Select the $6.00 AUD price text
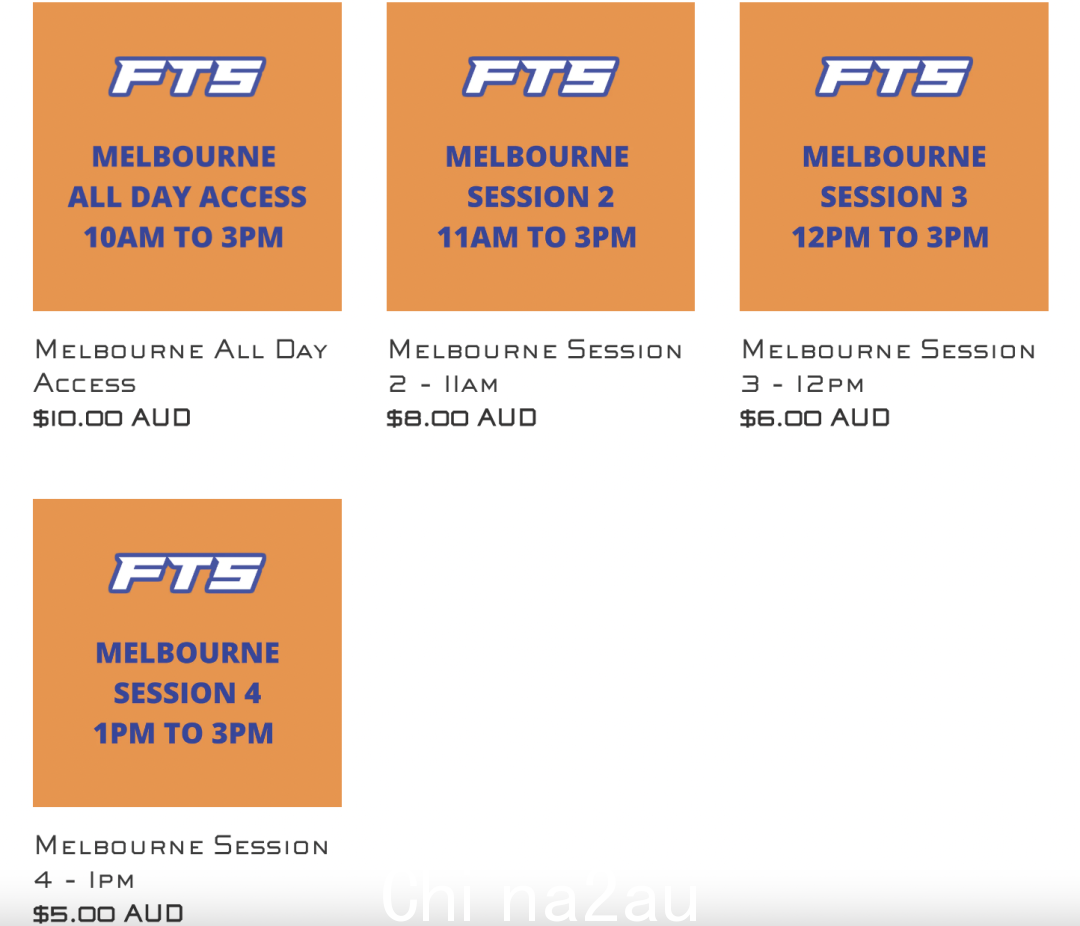 pos(815,418)
